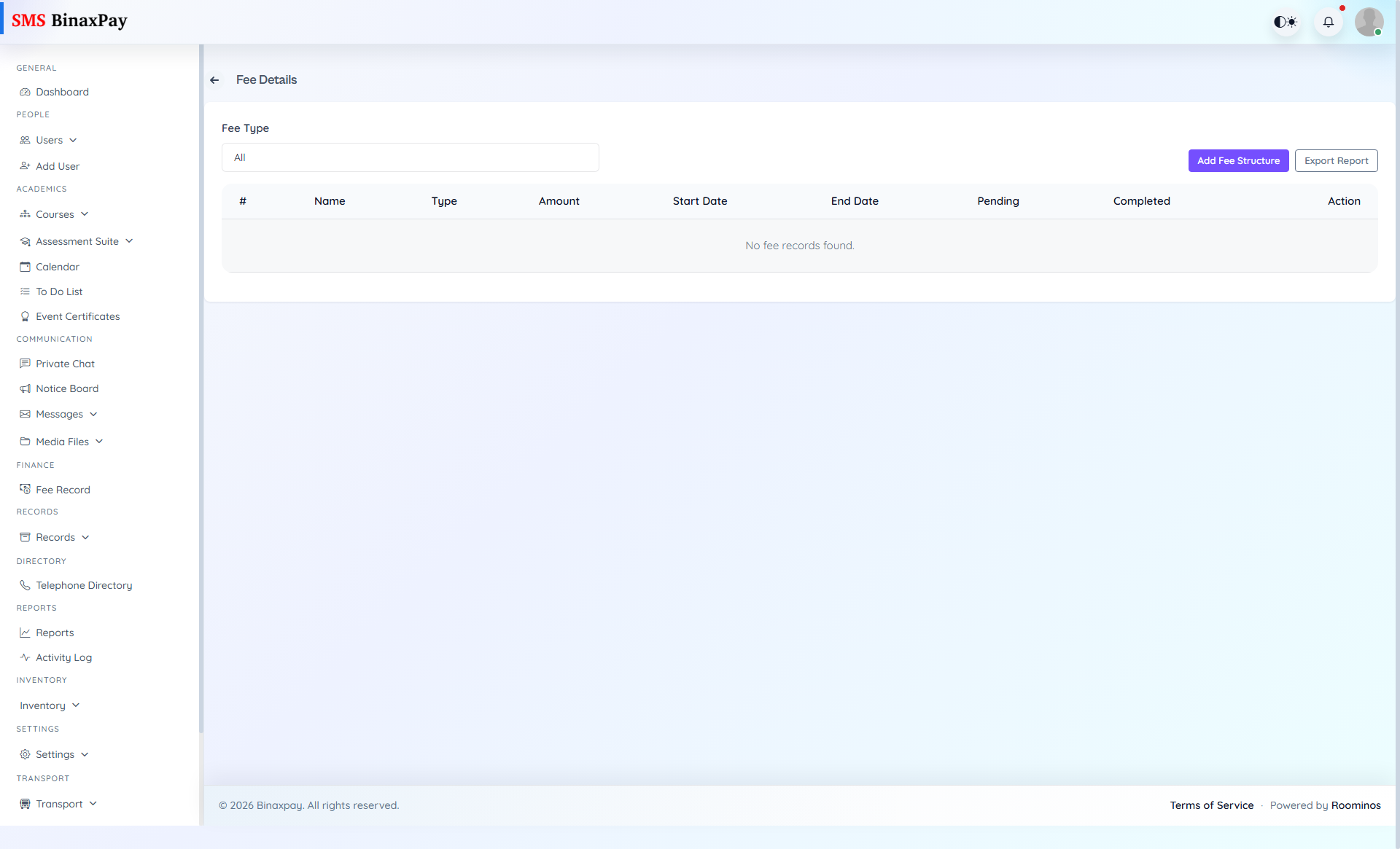Expand the Users dropdown

(49, 139)
